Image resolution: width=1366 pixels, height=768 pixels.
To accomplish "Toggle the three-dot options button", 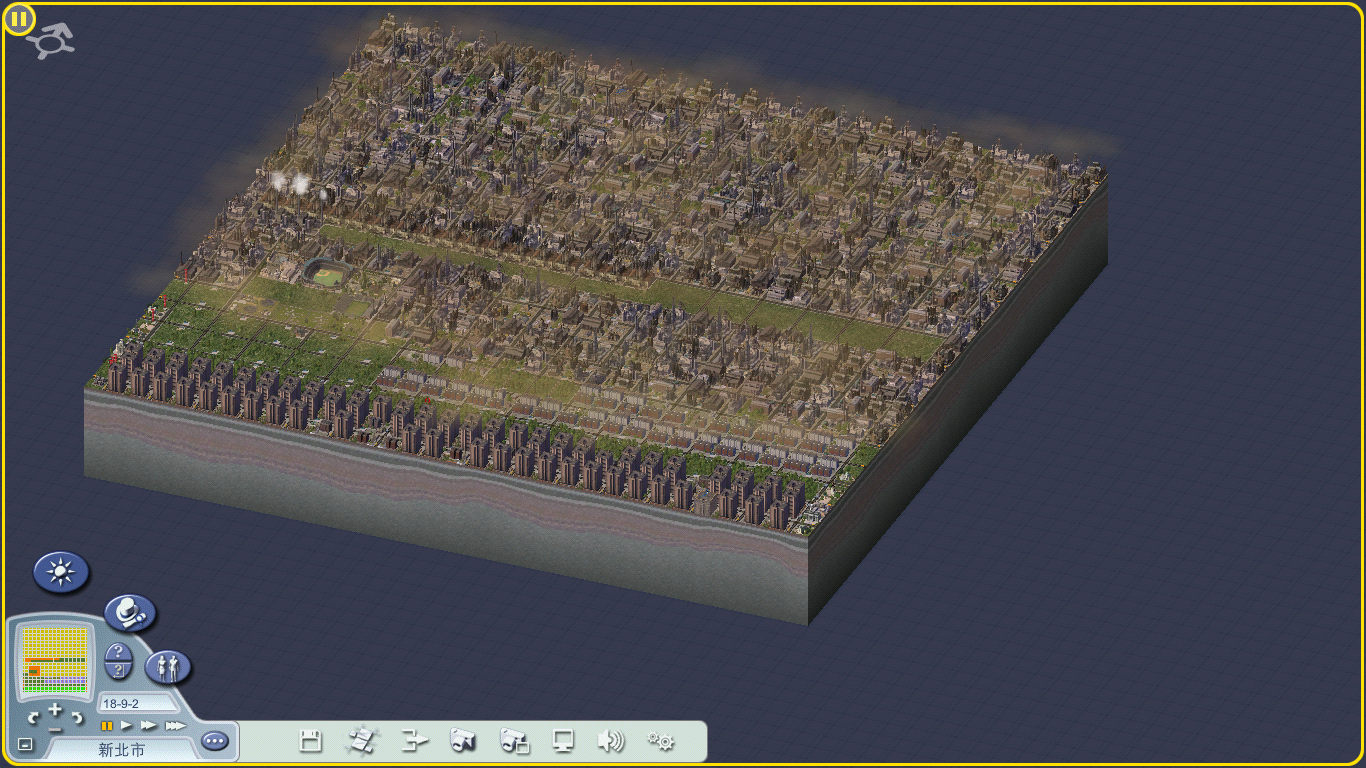I will point(215,741).
